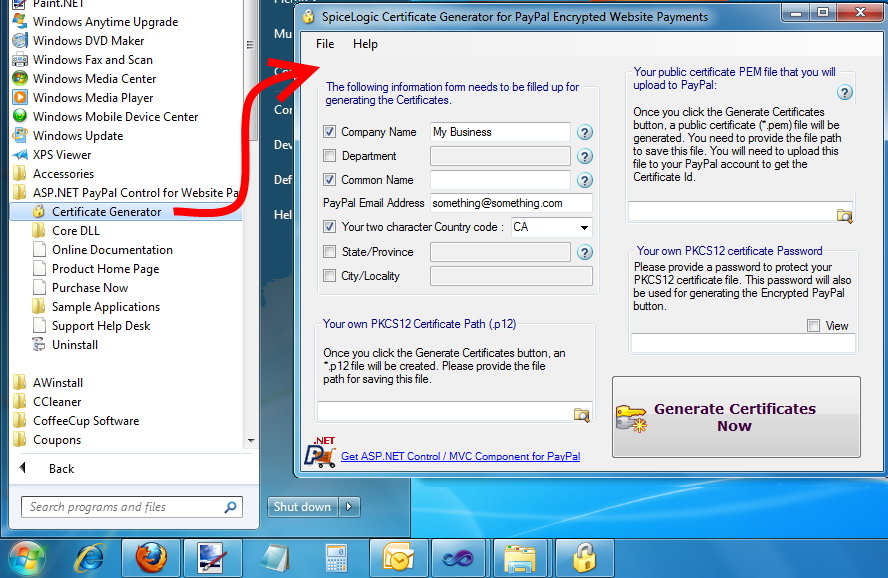Uncheck the Company Name checkbox
Screen dimensions: 888x578
pos(329,132)
